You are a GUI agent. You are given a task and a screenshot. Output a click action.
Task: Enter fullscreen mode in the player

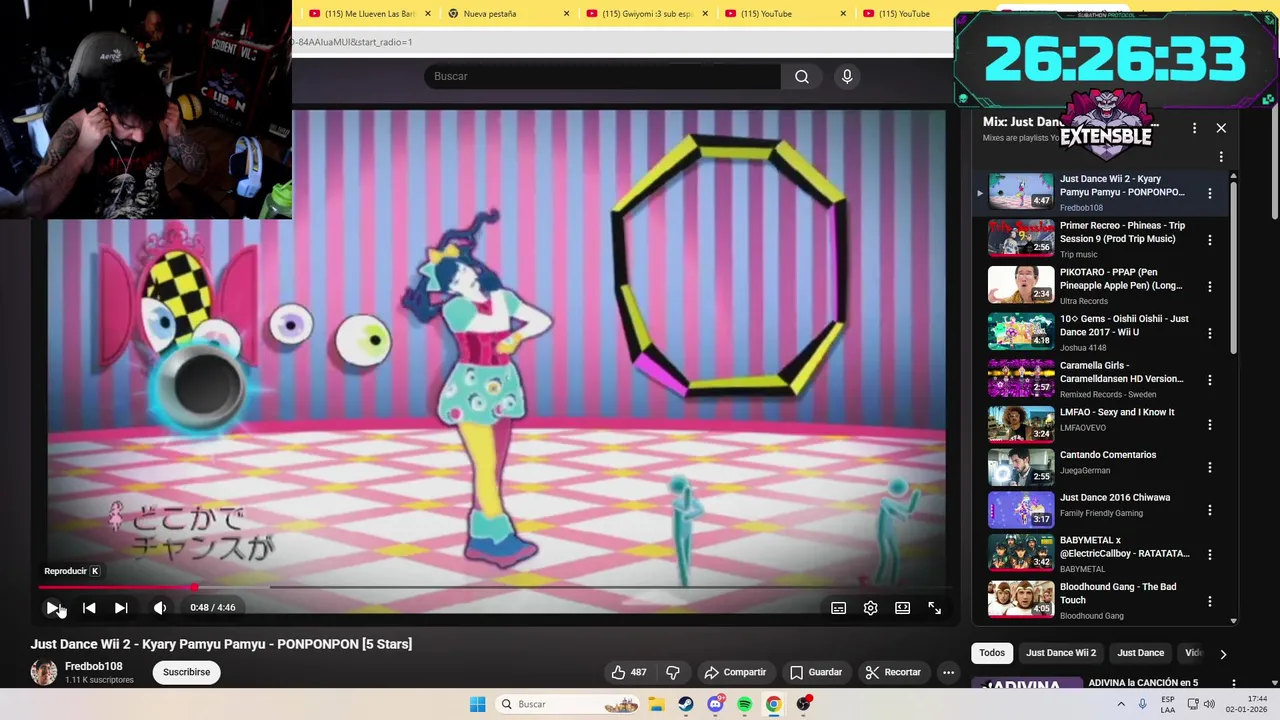tap(935, 608)
